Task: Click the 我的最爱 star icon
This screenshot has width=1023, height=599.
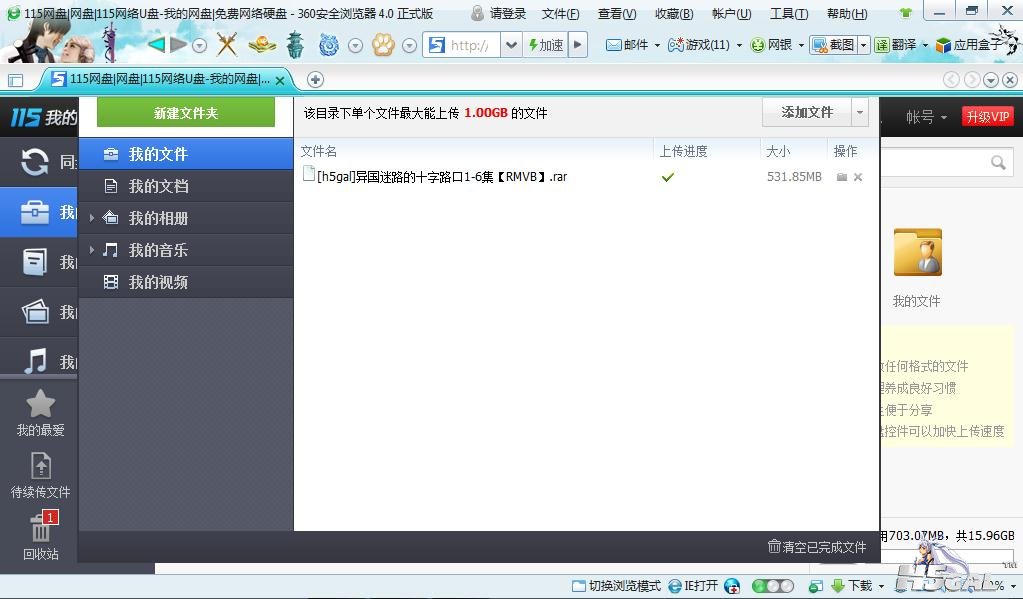Action: coord(40,404)
